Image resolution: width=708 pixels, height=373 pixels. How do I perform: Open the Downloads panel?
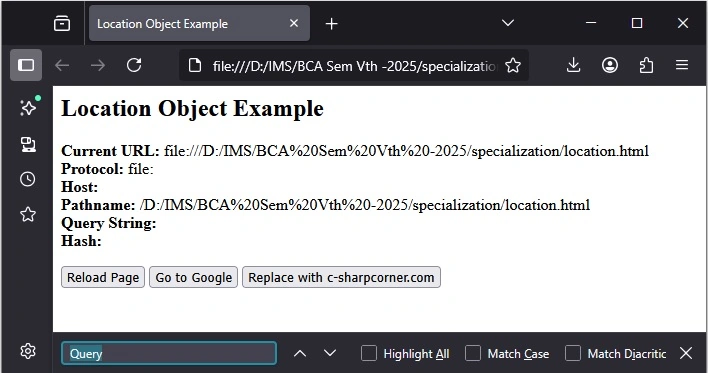coord(573,65)
